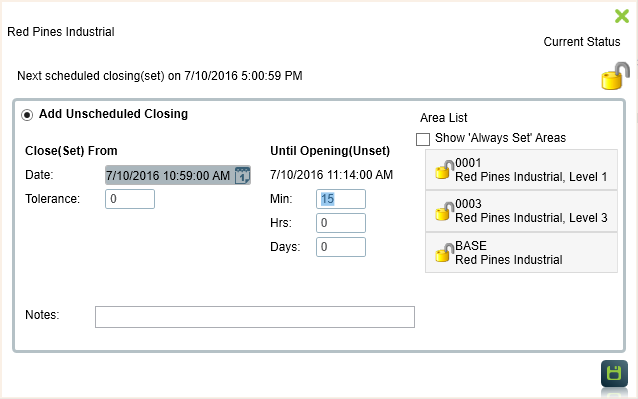This screenshot has height=399, width=638.
Task: Click the padlock icon for area 0003
Action: (x=444, y=211)
